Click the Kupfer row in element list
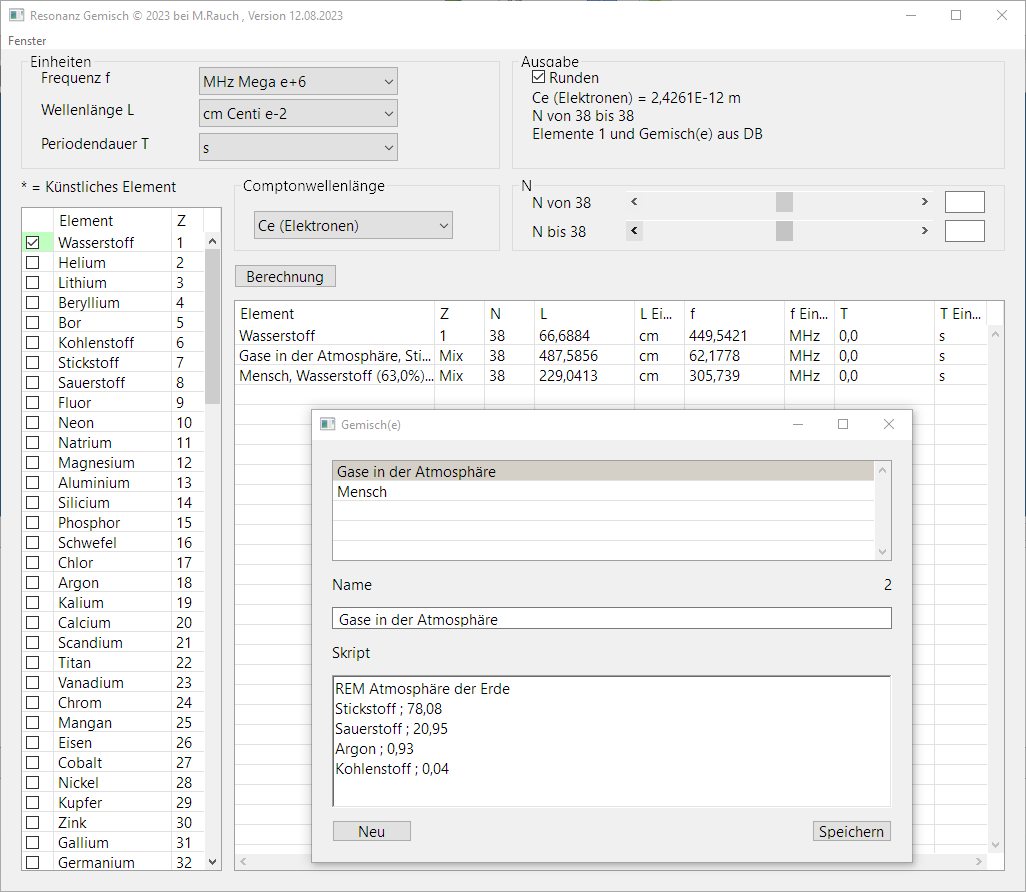 (x=115, y=802)
